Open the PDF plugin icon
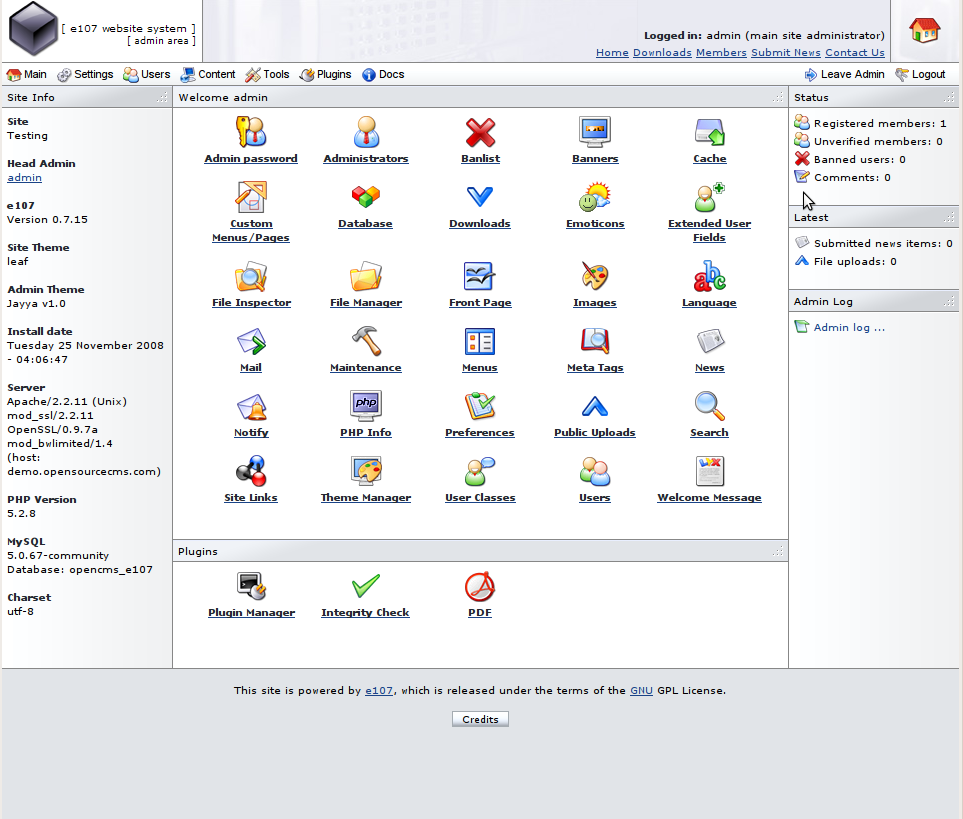This screenshot has height=819, width=963. 480,586
